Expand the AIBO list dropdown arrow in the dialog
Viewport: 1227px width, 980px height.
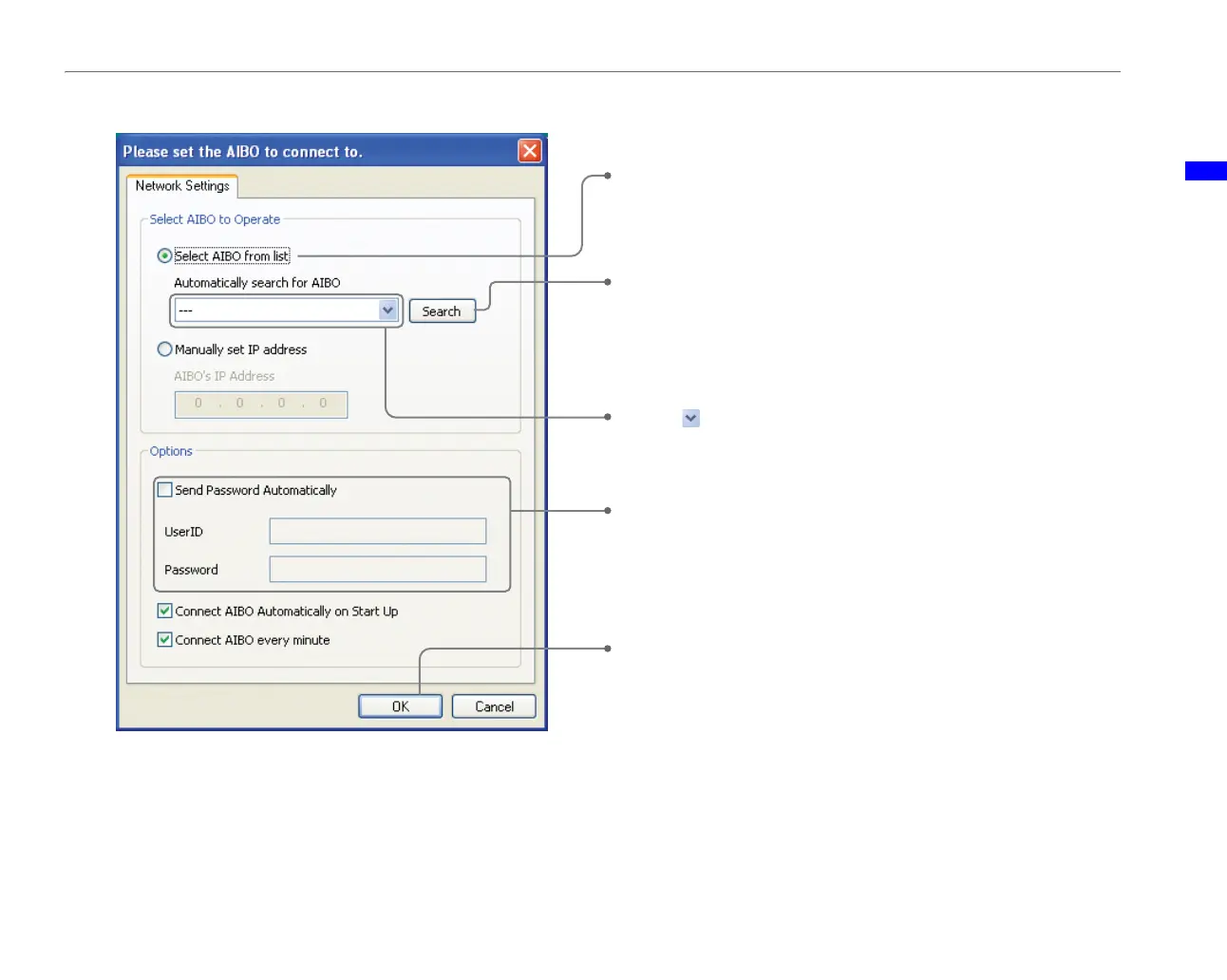387,311
